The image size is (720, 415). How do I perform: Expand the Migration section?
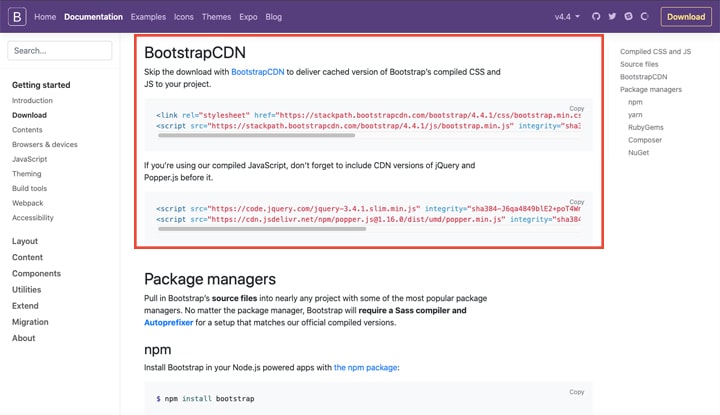pos(30,322)
